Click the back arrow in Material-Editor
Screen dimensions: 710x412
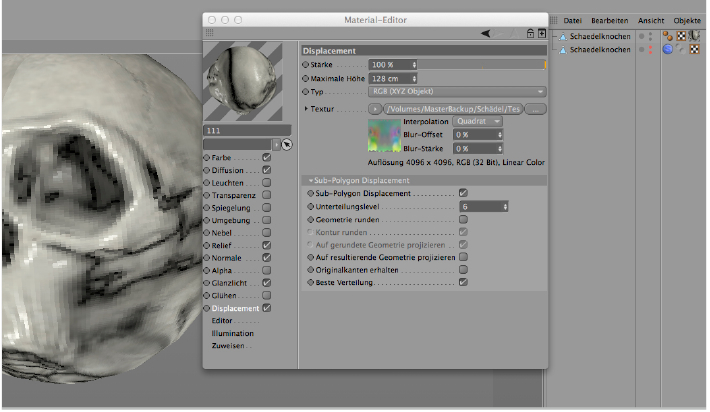[x=486, y=33]
